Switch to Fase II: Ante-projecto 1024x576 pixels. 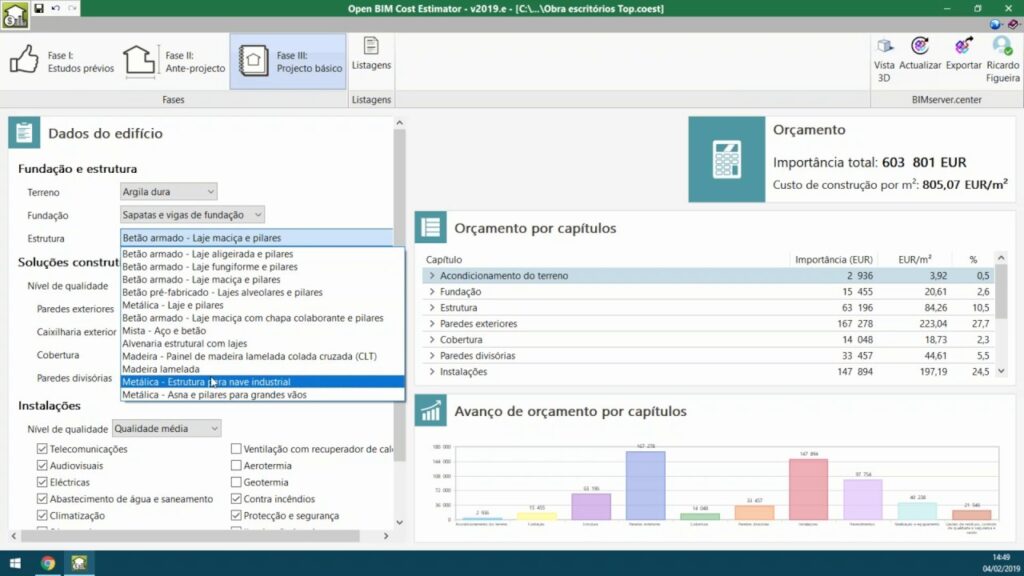[x=174, y=62]
